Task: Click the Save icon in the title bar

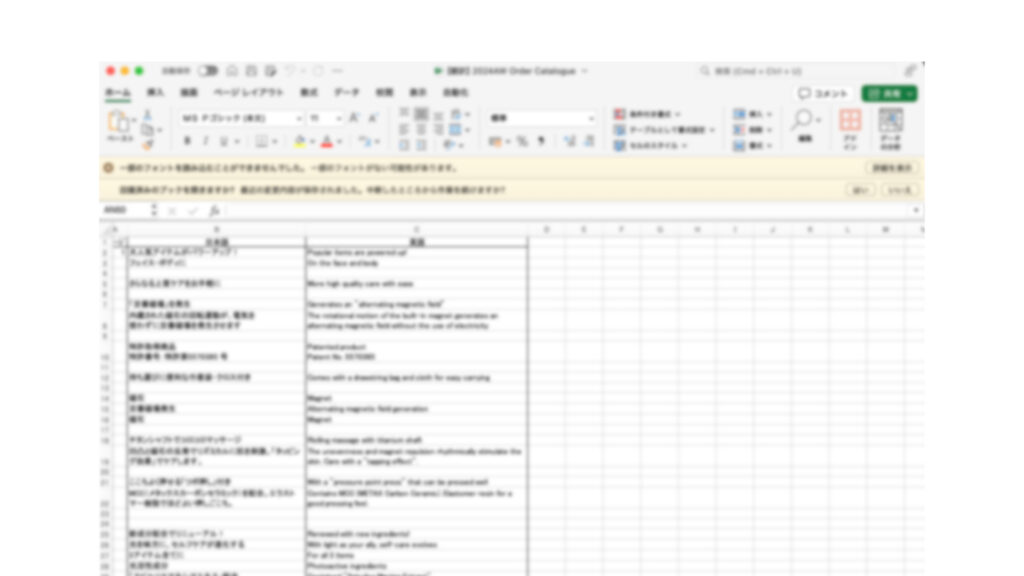Action: point(251,71)
